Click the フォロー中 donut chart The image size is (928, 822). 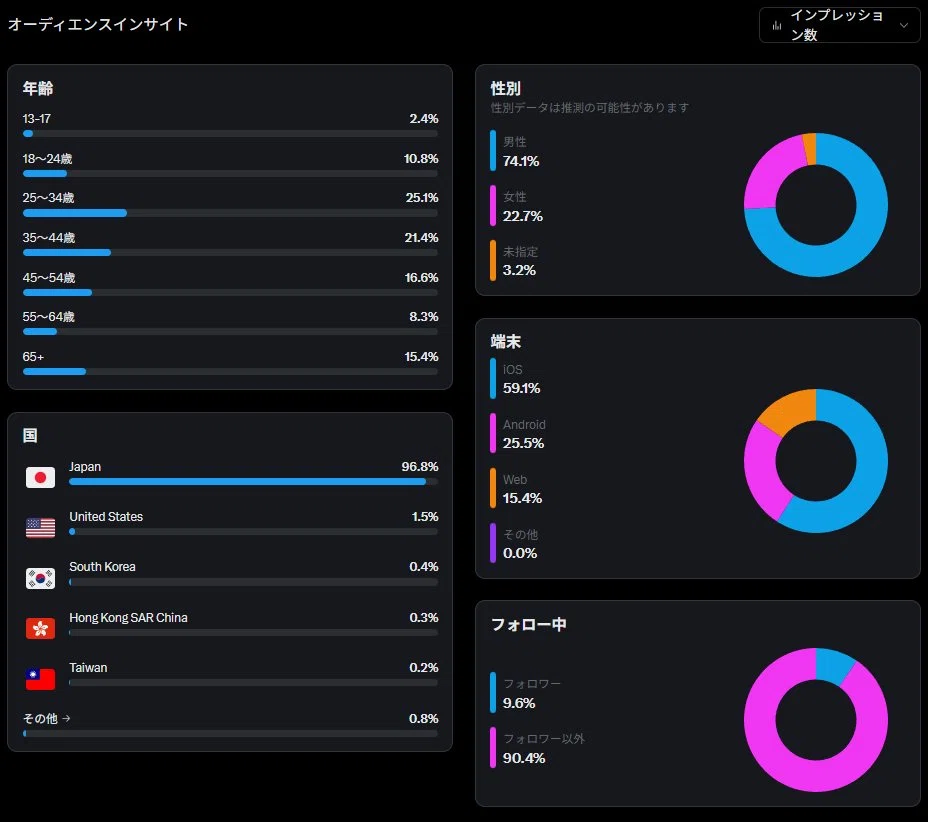816,720
